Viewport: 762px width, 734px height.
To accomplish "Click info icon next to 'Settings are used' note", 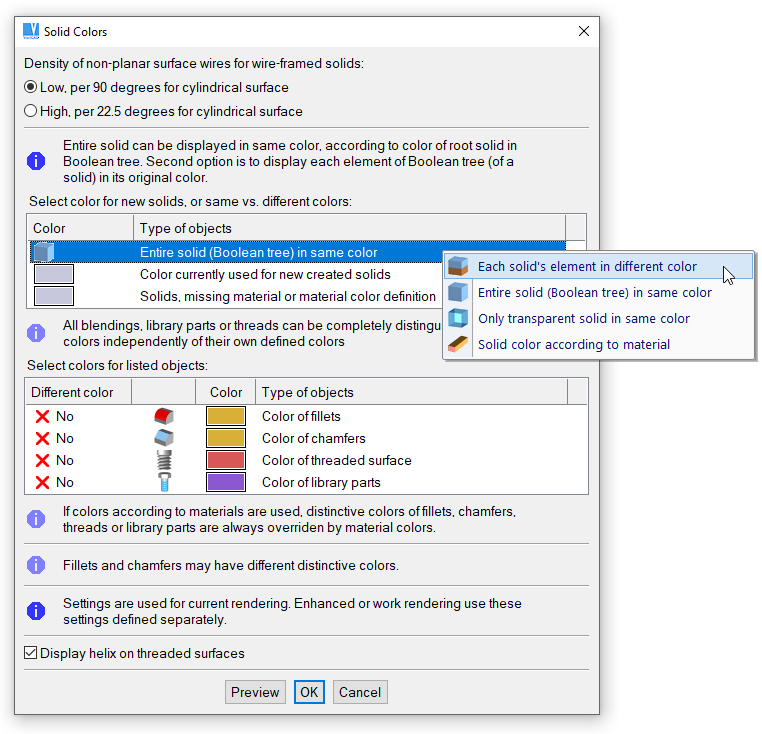I will pyautogui.click(x=36, y=611).
